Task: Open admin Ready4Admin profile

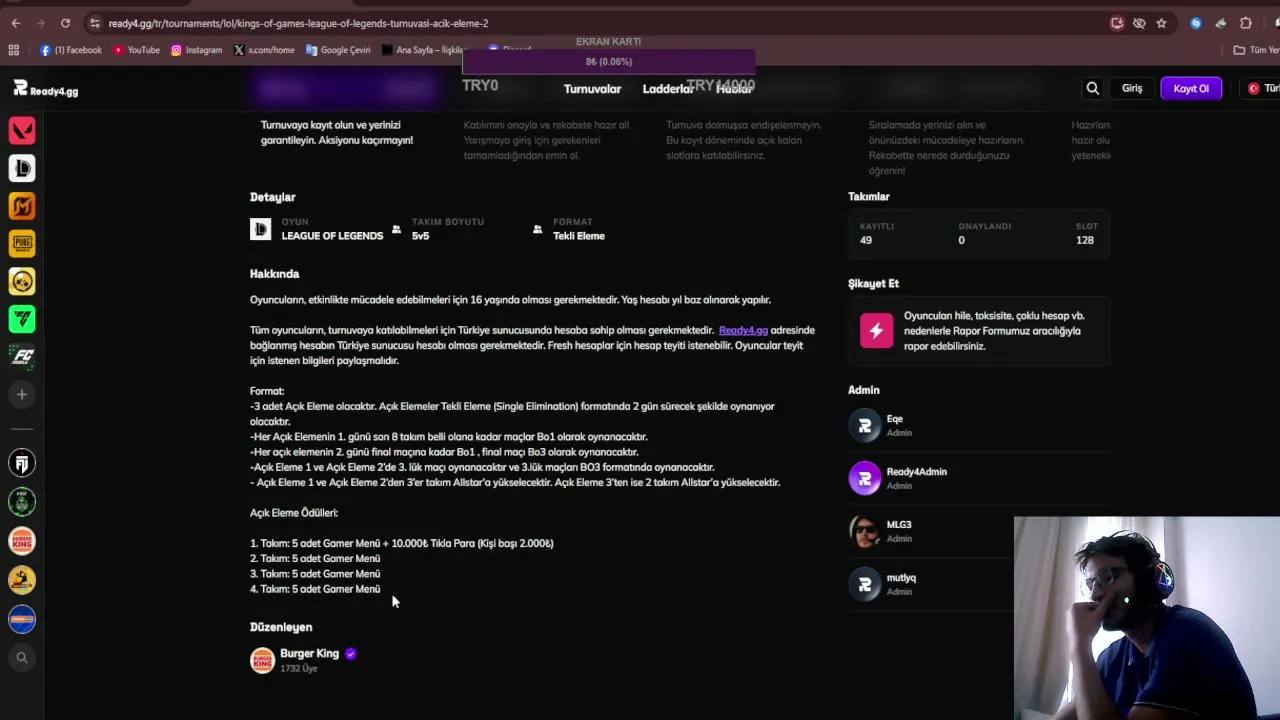Action: [916, 472]
